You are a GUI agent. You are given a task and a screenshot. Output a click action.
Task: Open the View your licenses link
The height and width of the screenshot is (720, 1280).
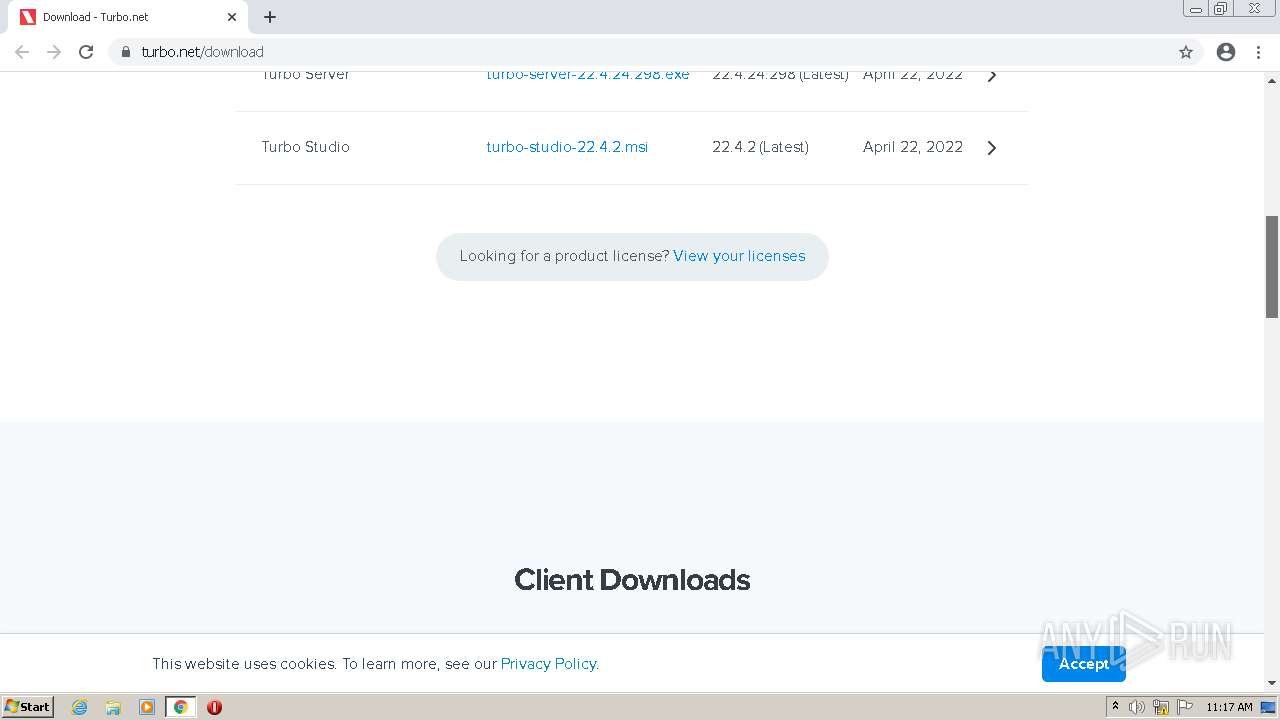[x=739, y=256]
